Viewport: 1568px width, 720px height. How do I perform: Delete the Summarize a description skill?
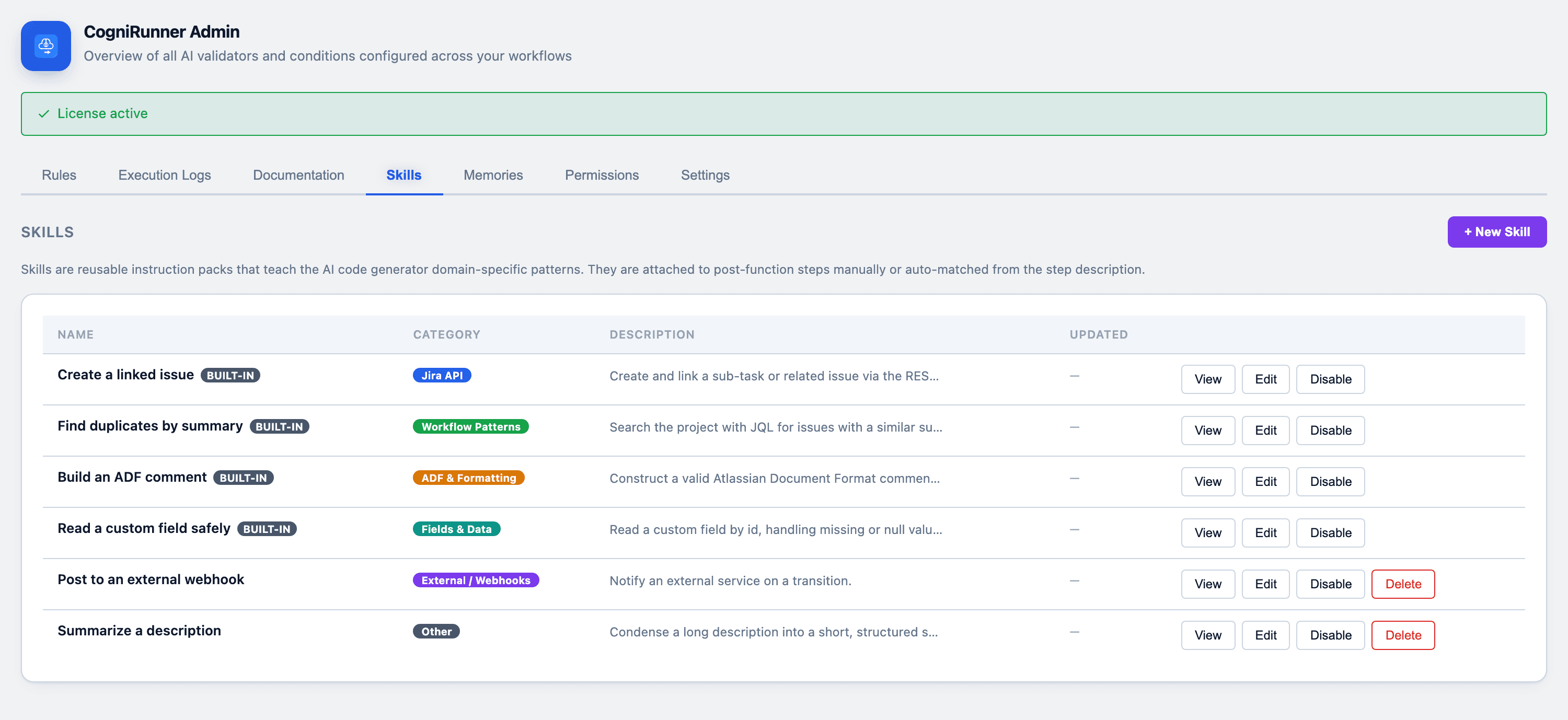tap(1402, 635)
